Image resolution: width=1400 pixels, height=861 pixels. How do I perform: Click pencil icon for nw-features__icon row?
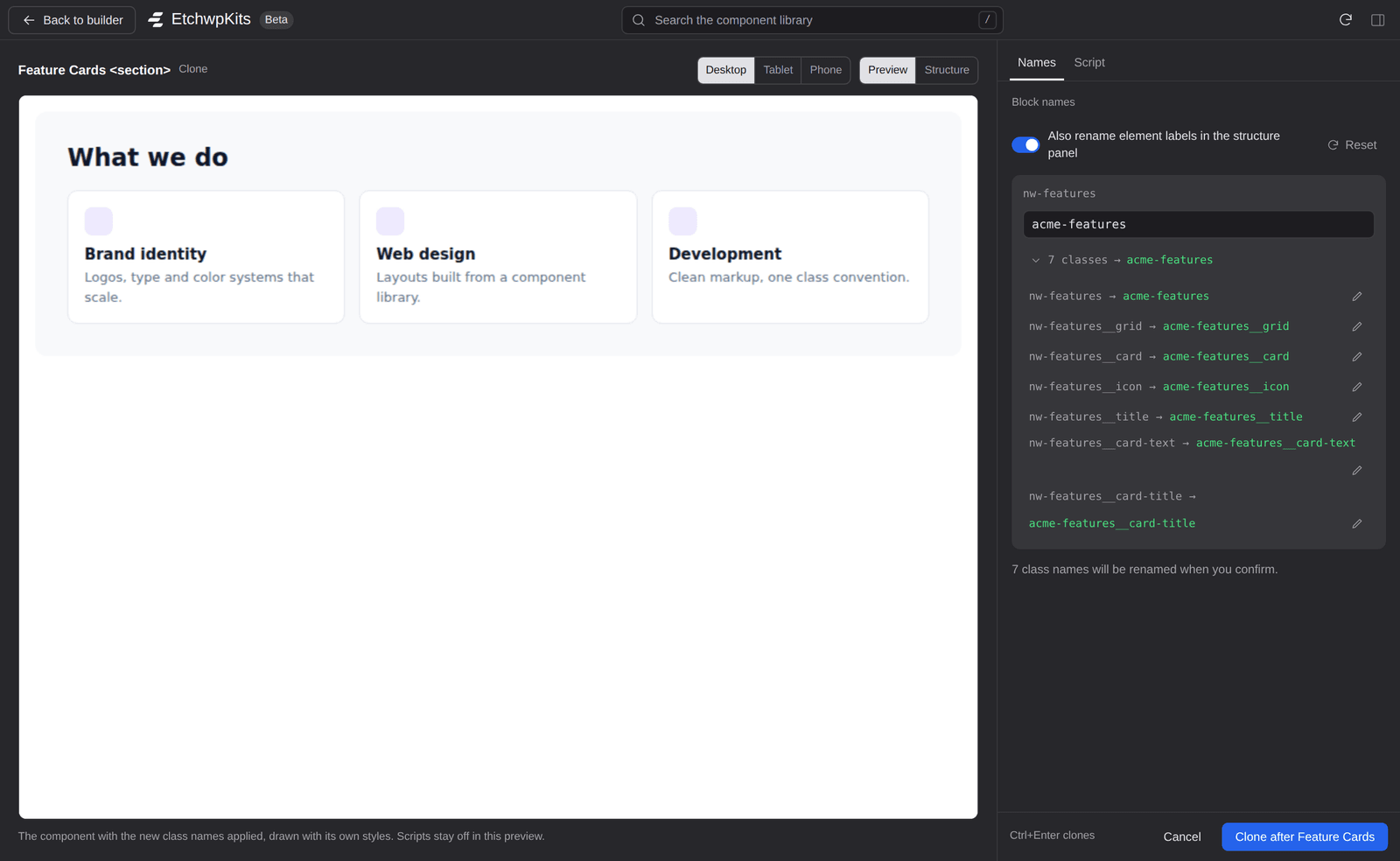click(1357, 387)
